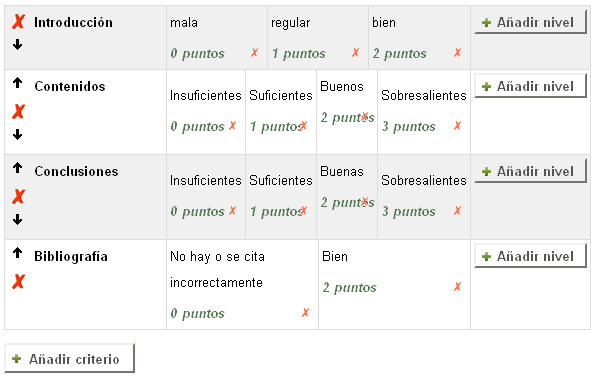Add a level to Contenidos row
Viewport: 591px width, 381px height.
point(530,86)
